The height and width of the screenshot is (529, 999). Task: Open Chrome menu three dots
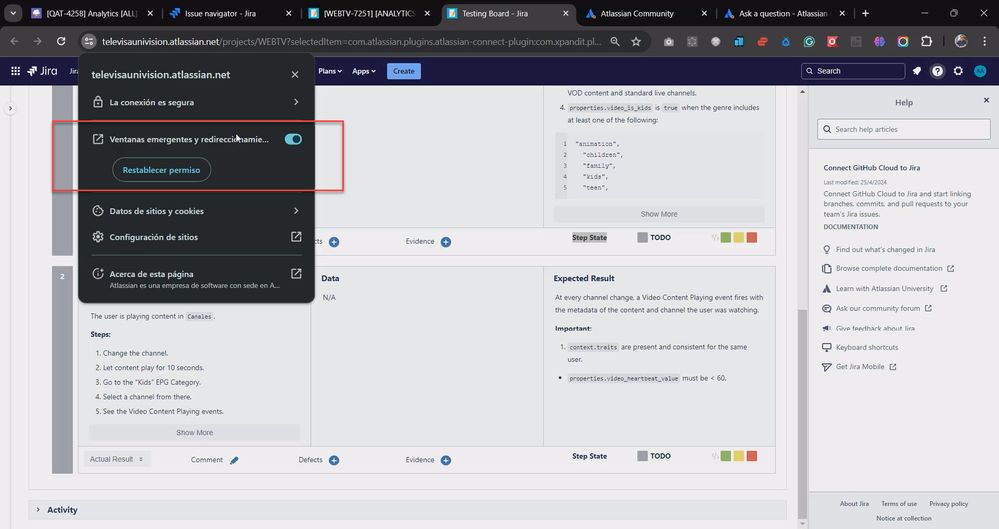(985, 41)
